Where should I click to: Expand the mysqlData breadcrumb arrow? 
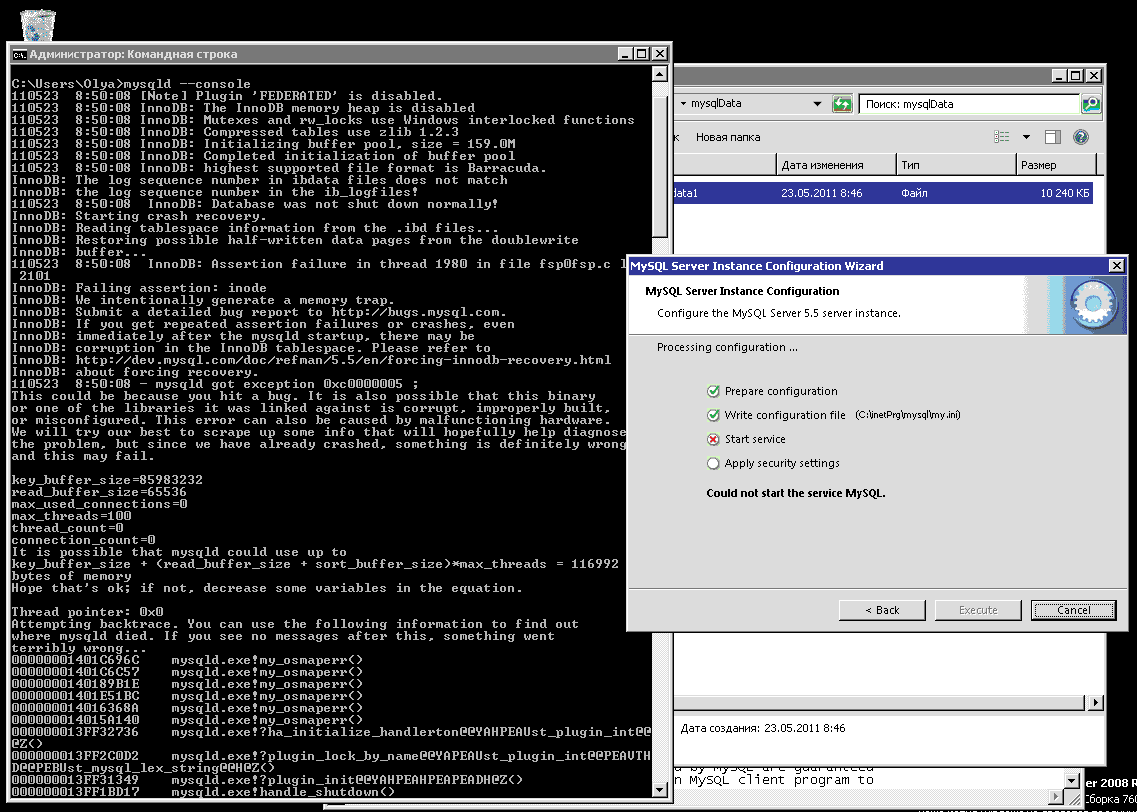pyautogui.click(x=683, y=104)
